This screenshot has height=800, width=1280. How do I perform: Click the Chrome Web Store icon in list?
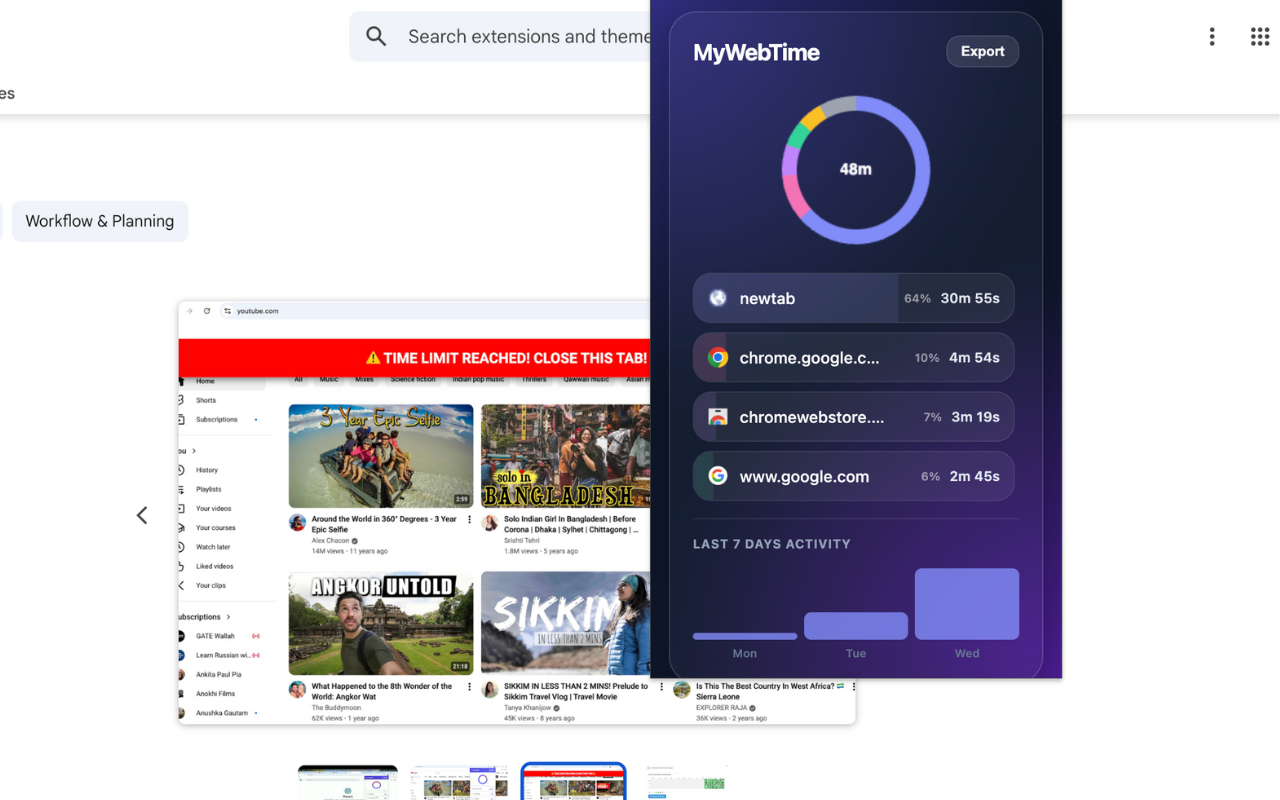pyautogui.click(x=717, y=417)
